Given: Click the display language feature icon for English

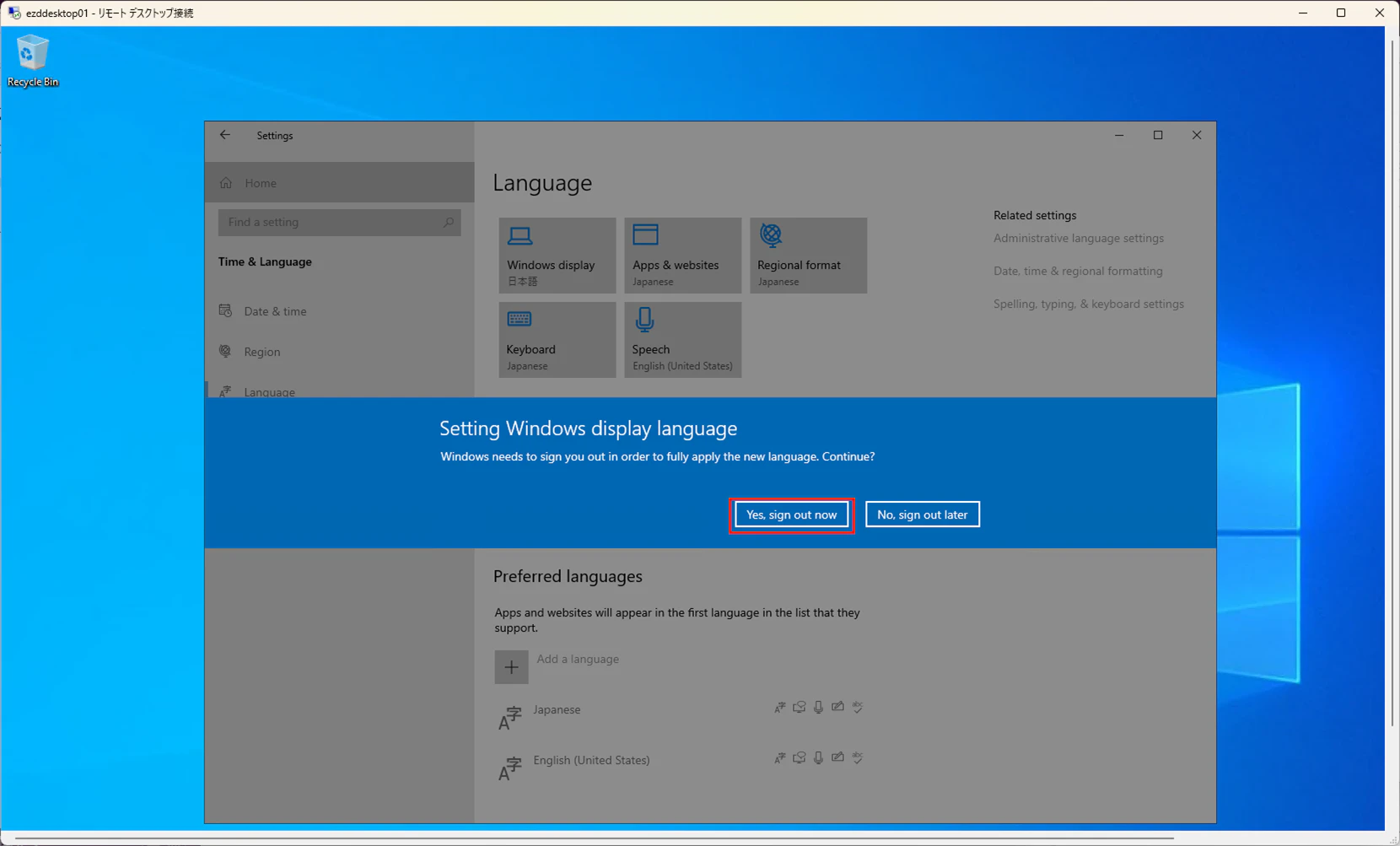Looking at the screenshot, I should [780, 758].
